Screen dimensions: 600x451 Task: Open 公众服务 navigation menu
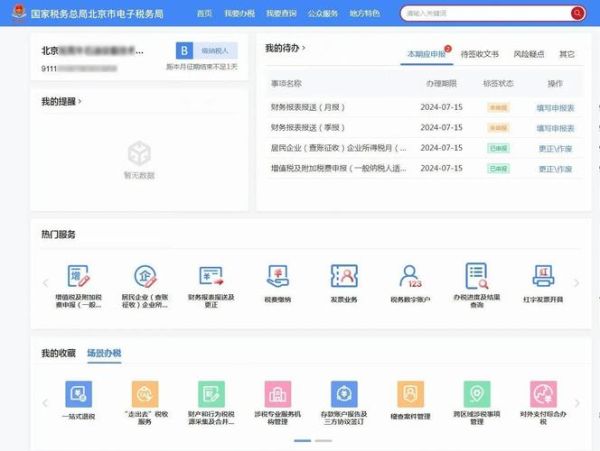323,13
